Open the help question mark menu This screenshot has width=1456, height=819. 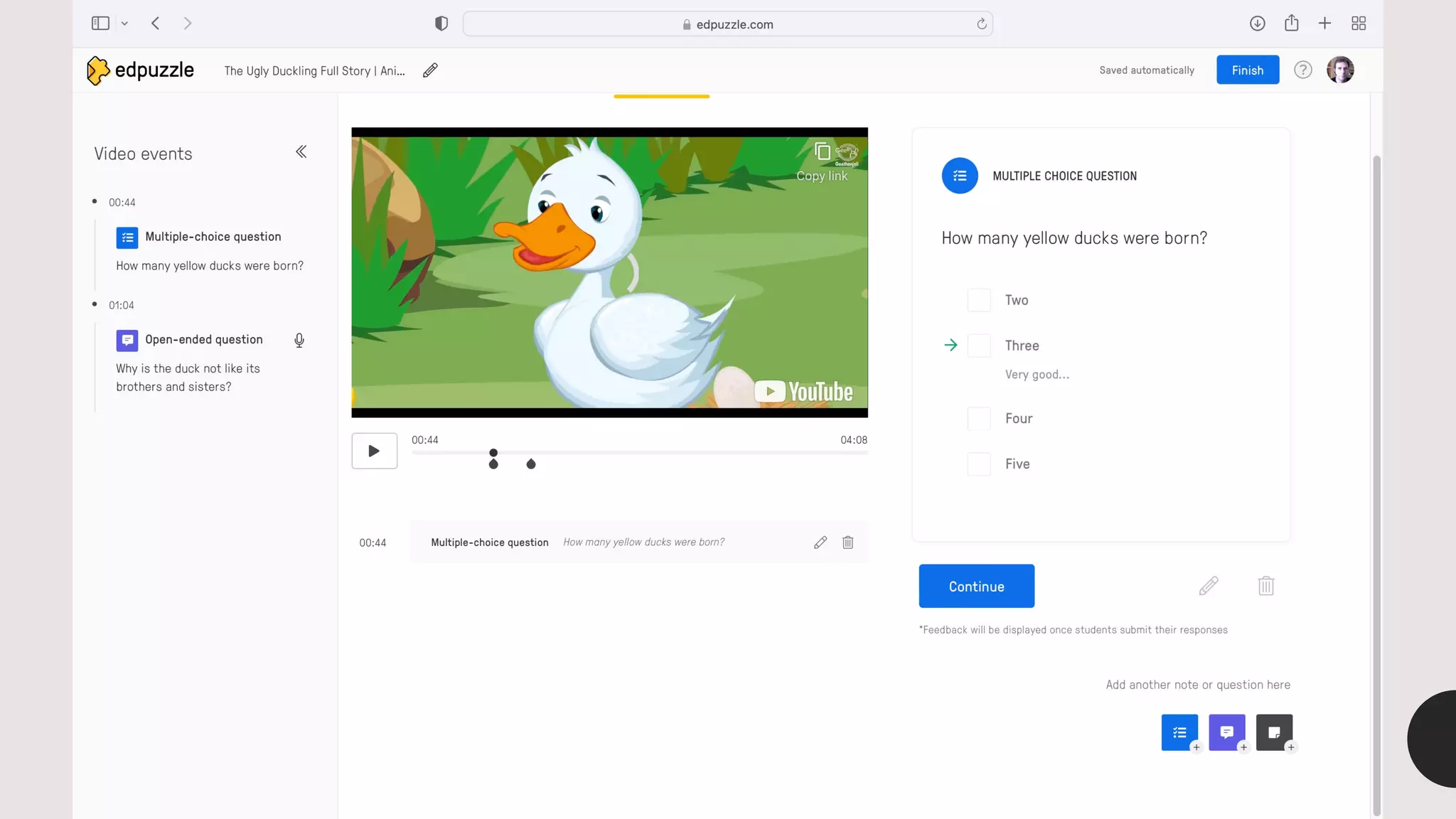pyautogui.click(x=1302, y=70)
